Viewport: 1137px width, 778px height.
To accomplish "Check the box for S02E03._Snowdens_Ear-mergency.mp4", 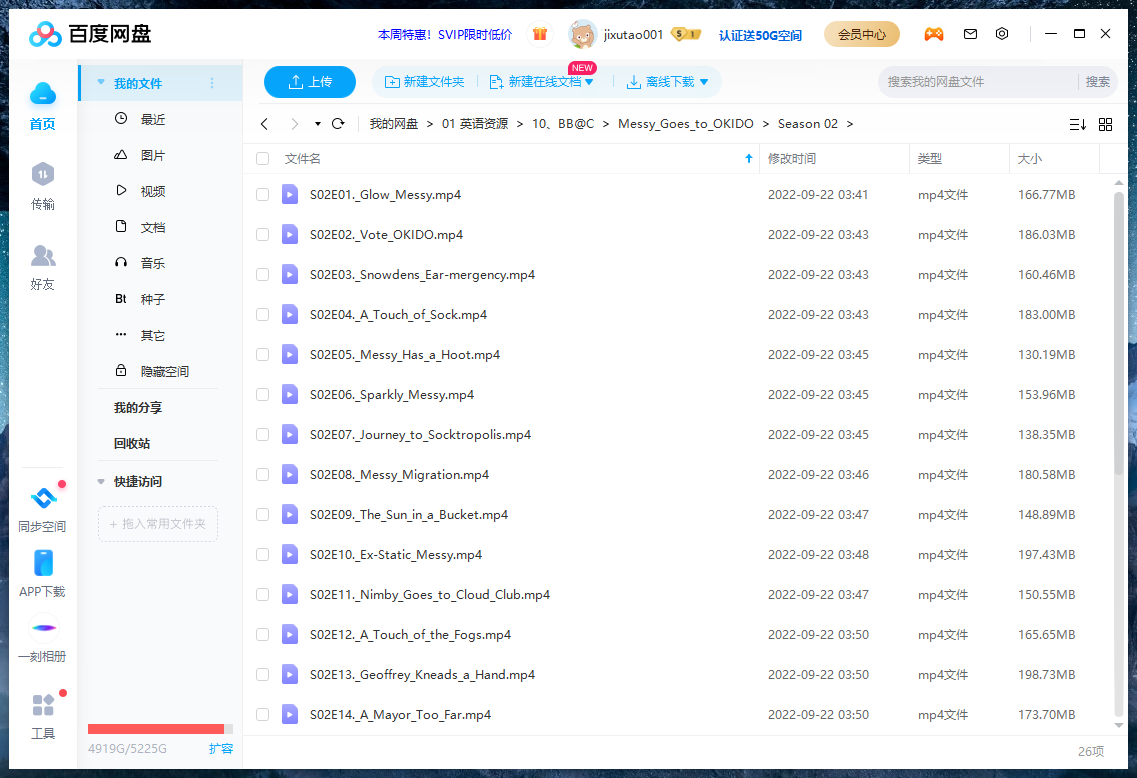I will click(x=262, y=274).
